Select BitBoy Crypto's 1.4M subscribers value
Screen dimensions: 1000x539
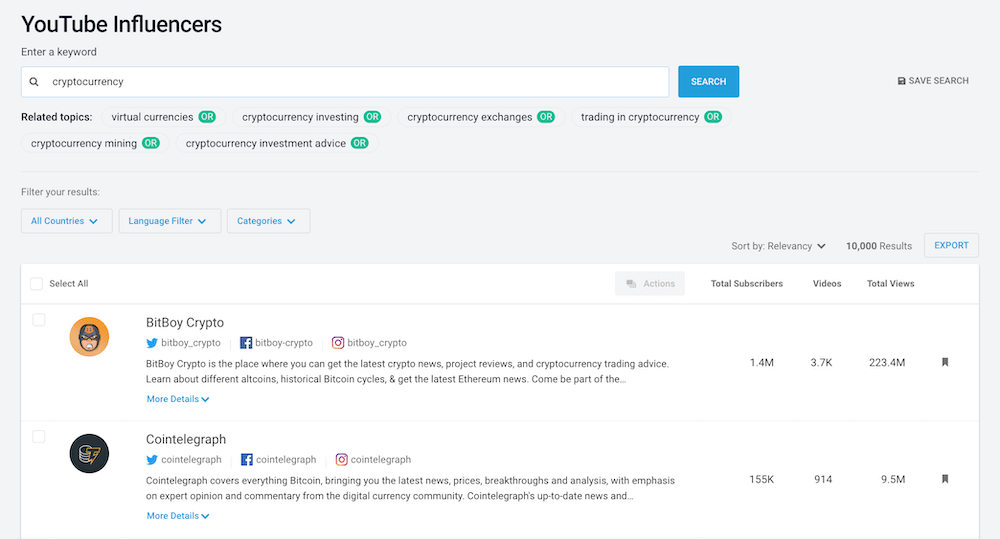(761, 362)
